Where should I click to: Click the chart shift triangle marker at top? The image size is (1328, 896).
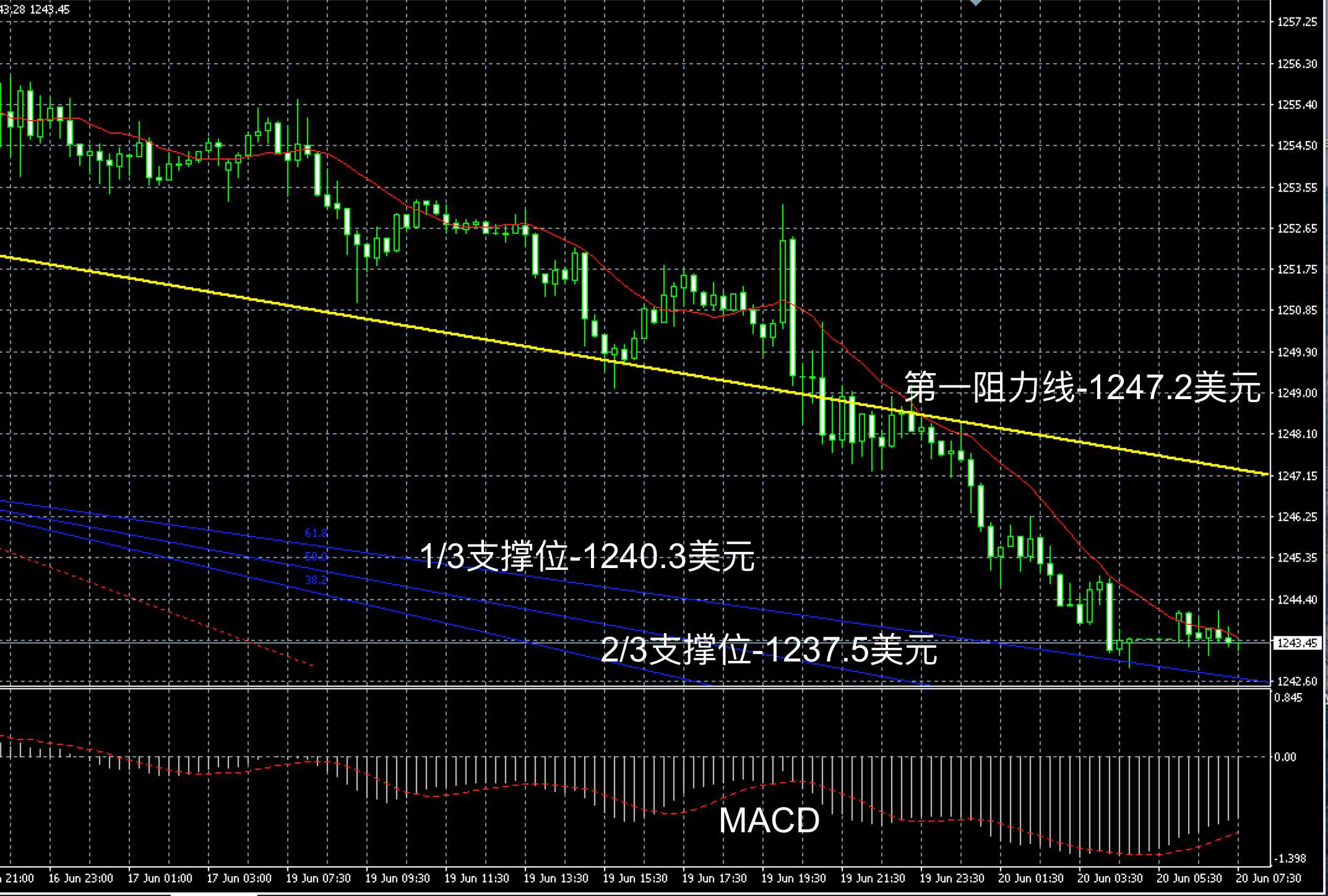(976, 3)
